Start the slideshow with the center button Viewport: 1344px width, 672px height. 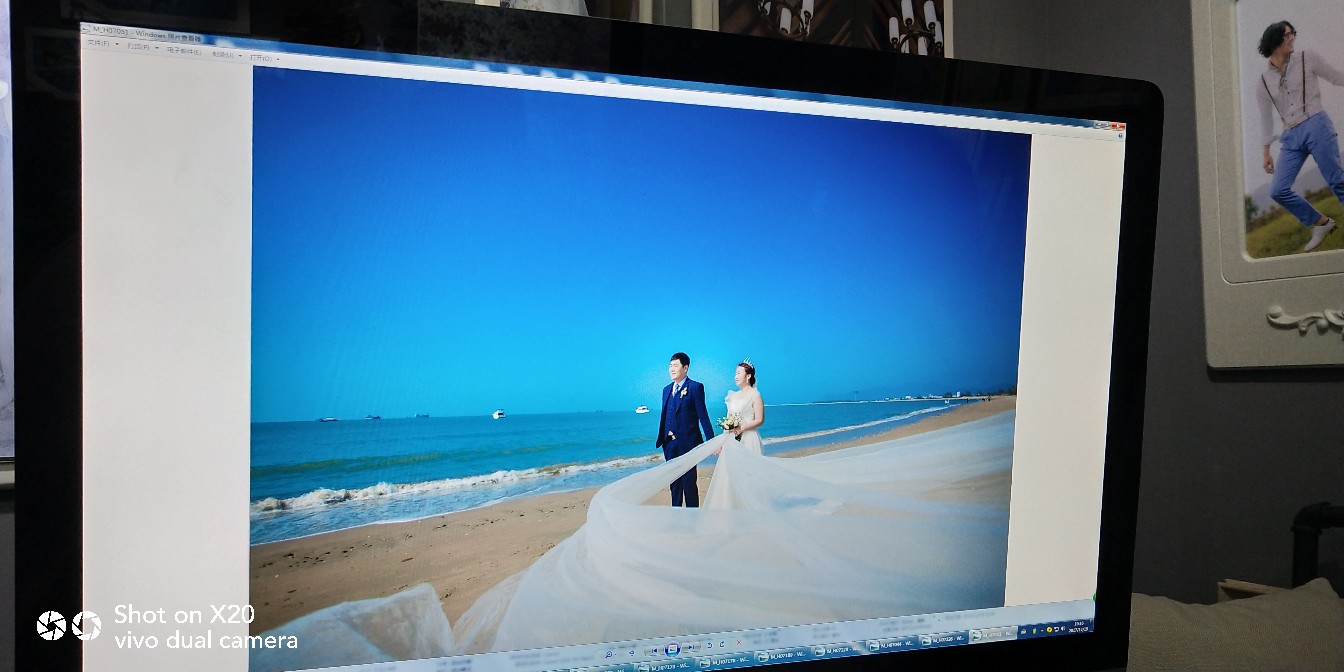[x=672, y=648]
